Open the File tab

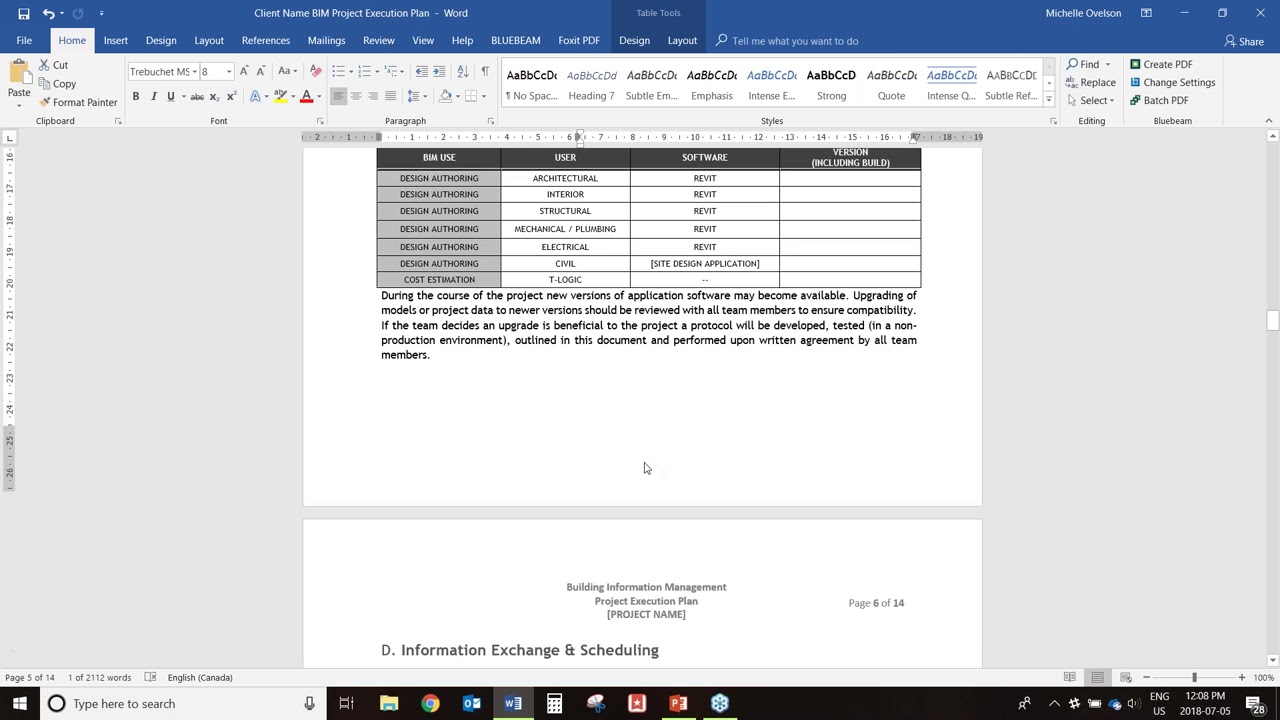click(x=24, y=41)
